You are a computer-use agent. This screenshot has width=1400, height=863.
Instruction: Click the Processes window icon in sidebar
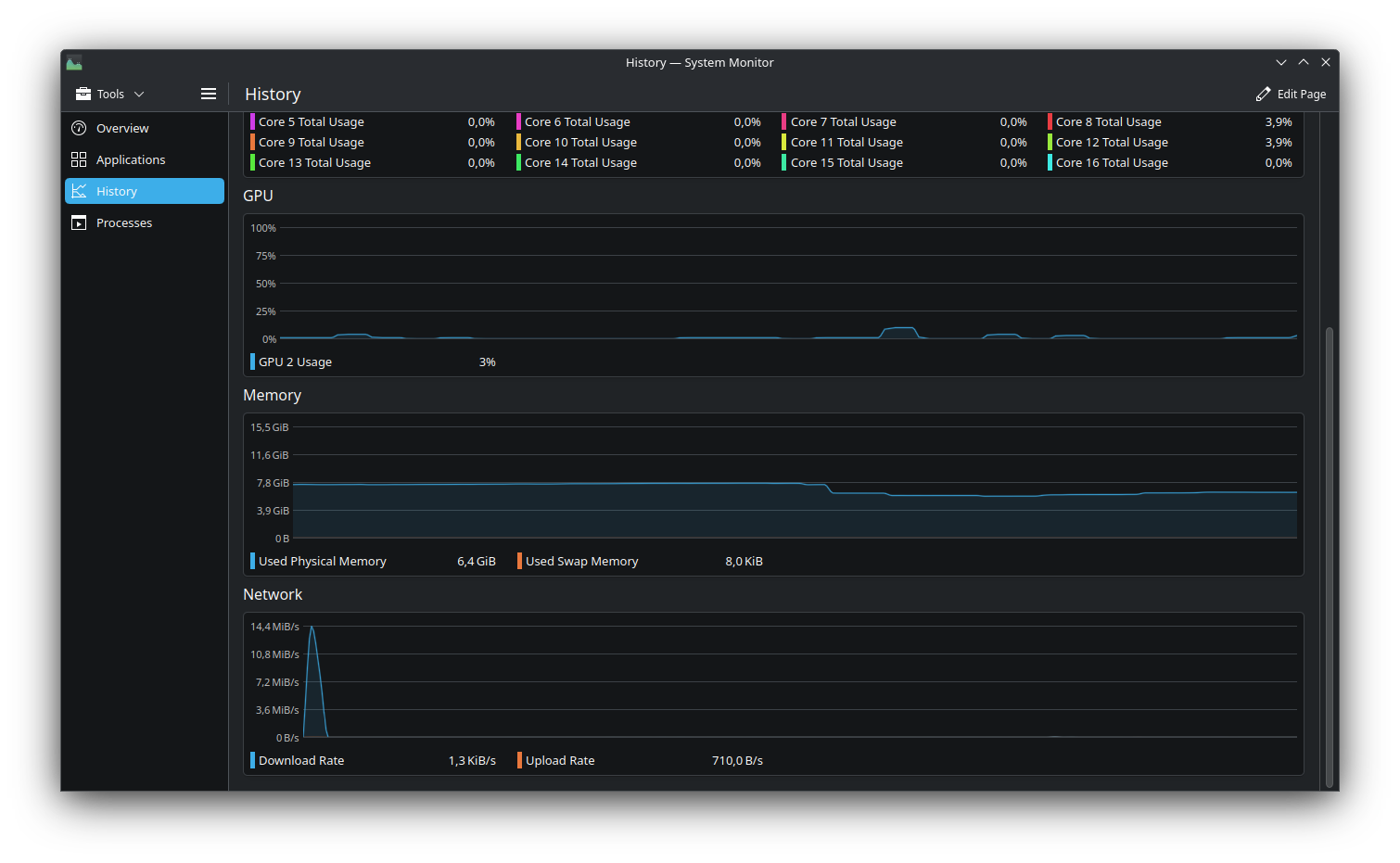click(79, 222)
